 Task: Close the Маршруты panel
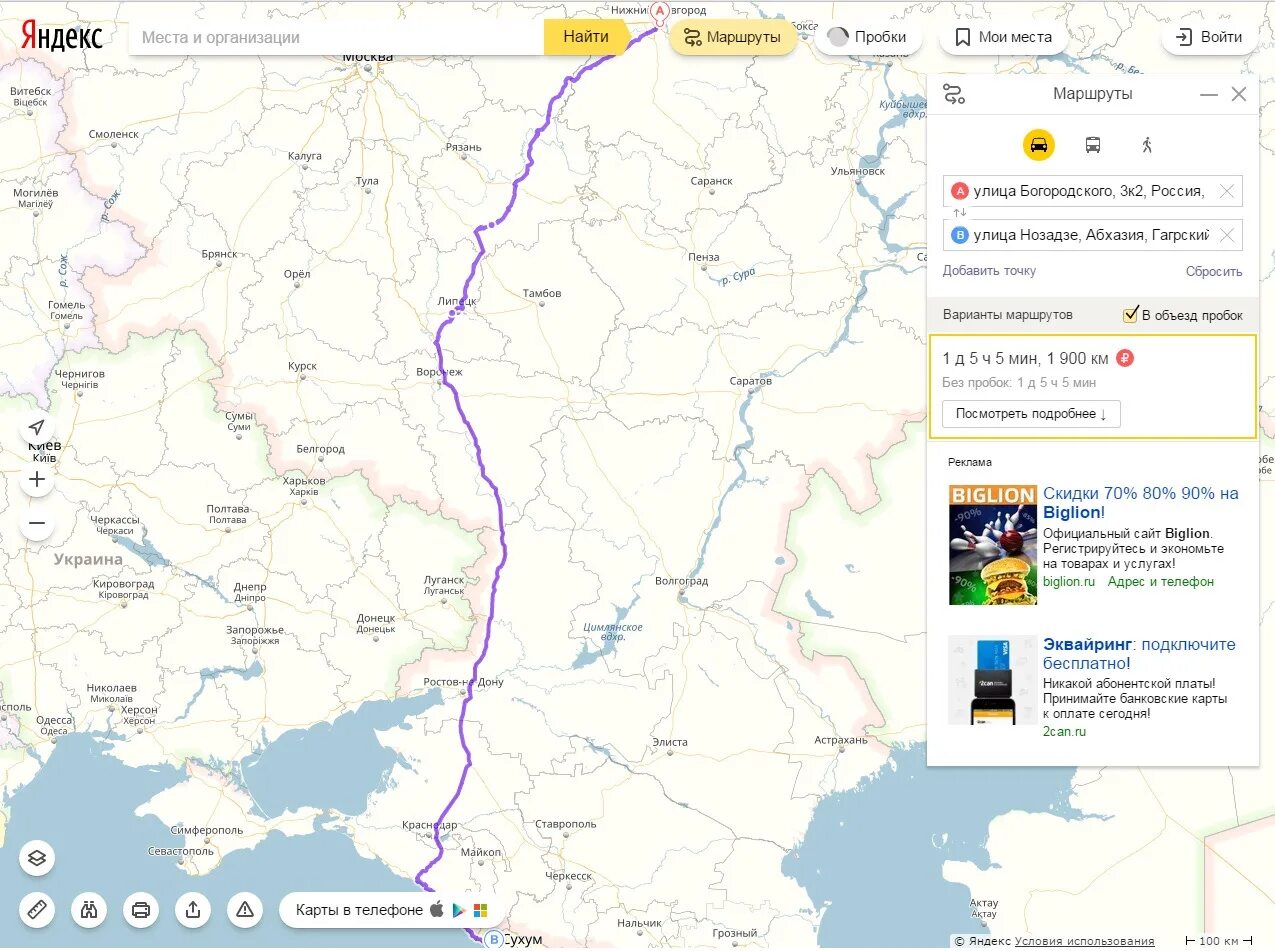tap(1239, 94)
